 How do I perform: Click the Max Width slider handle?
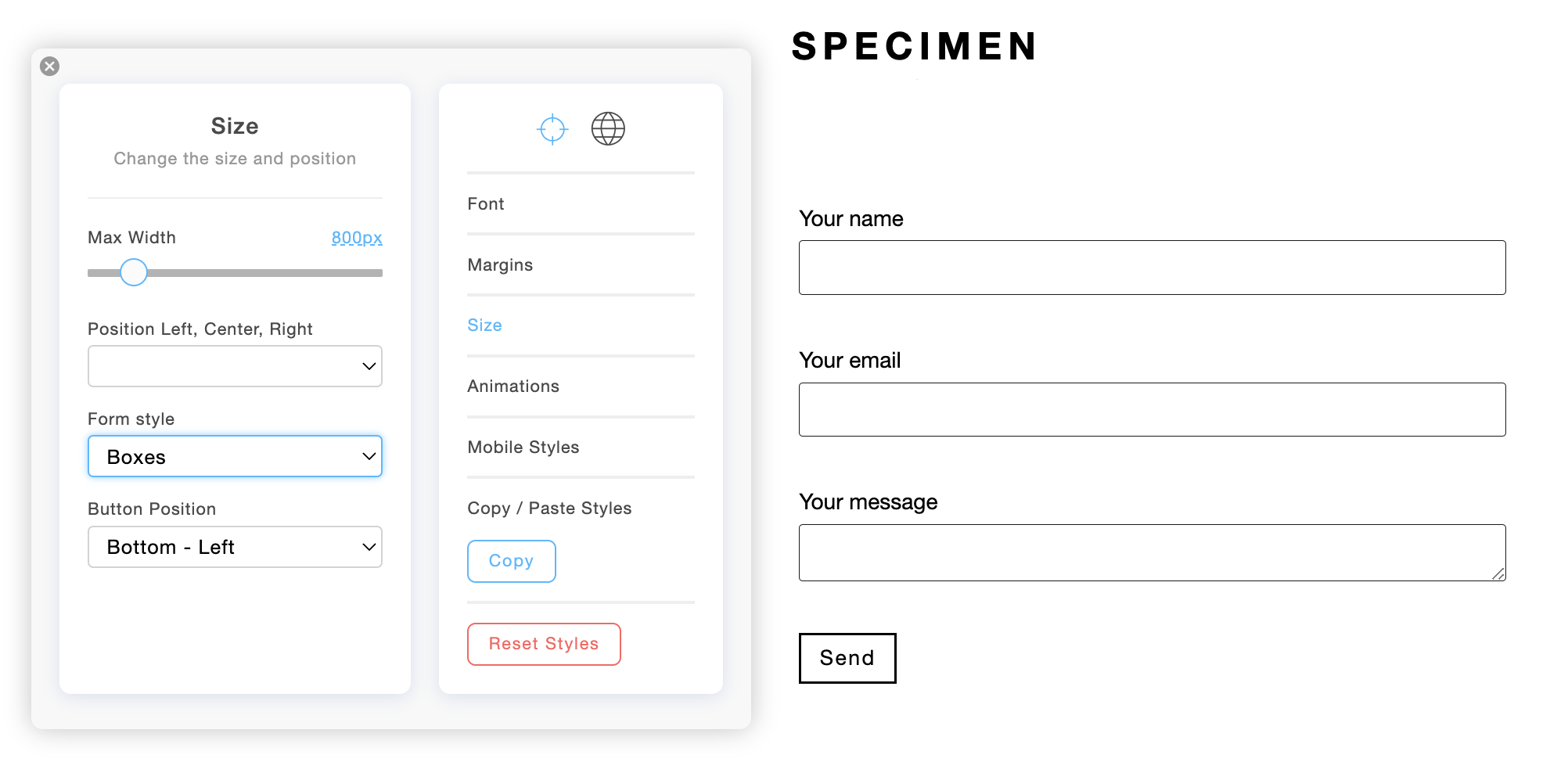[x=134, y=272]
